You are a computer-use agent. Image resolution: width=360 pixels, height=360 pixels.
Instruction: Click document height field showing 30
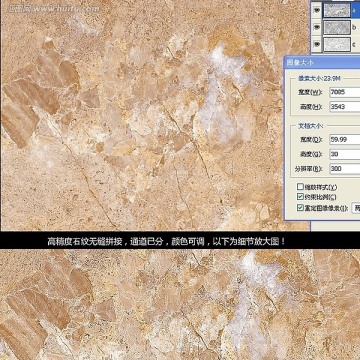tap(345, 154)
